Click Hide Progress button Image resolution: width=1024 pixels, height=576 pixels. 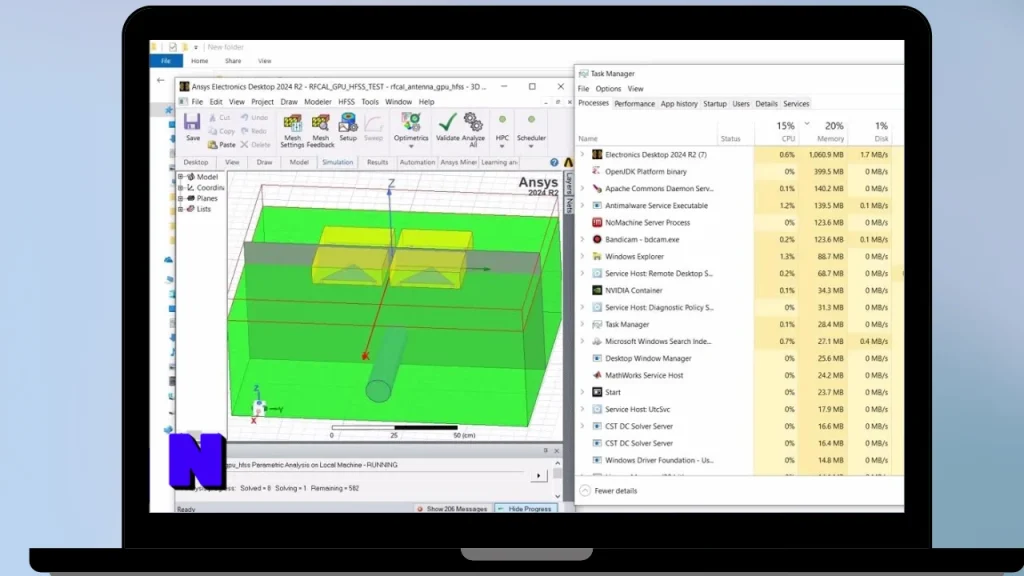pos(525,509)
